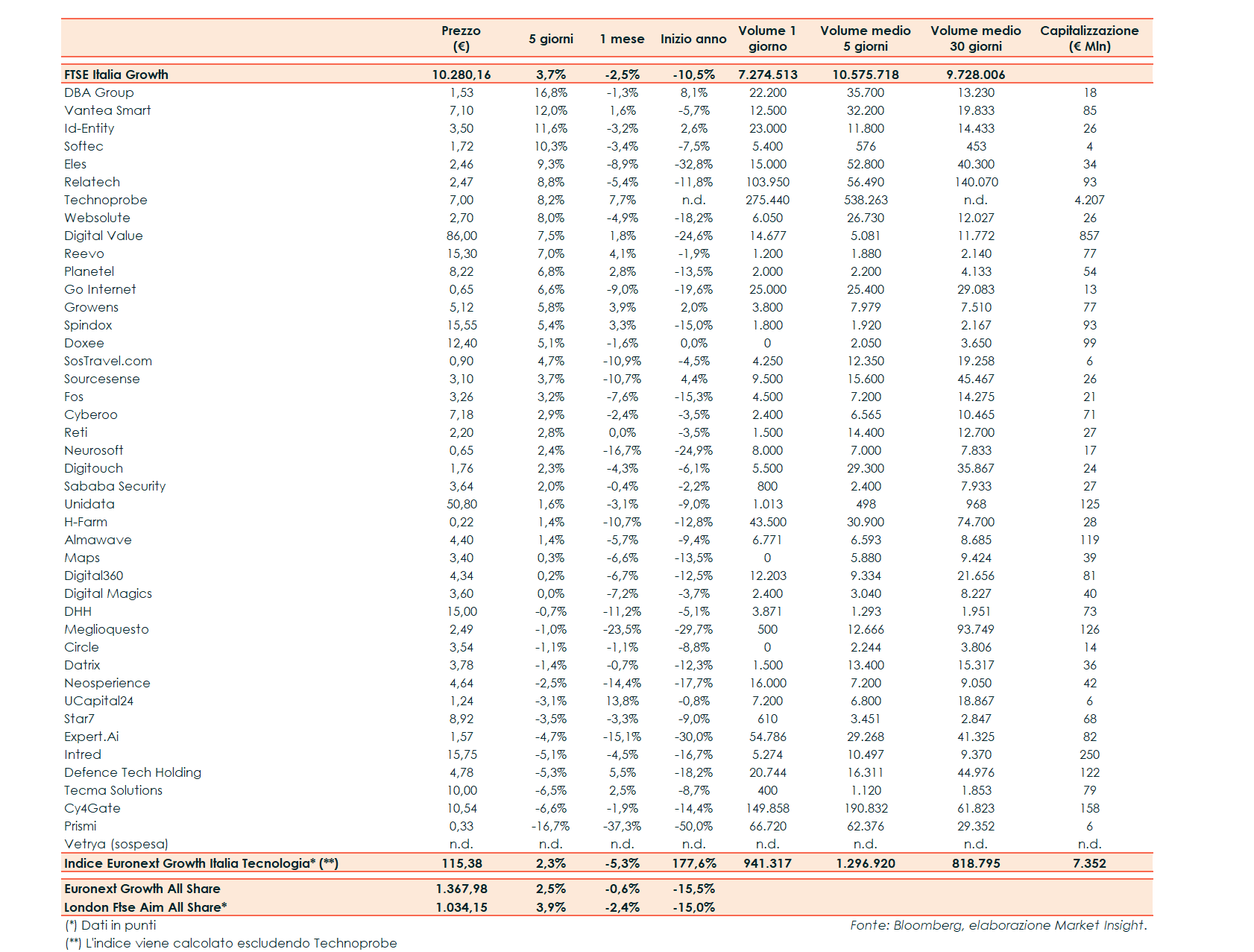Click Technoprobe's capitalization value 4.207
1254x952 pixels.
coord(1089,200)
